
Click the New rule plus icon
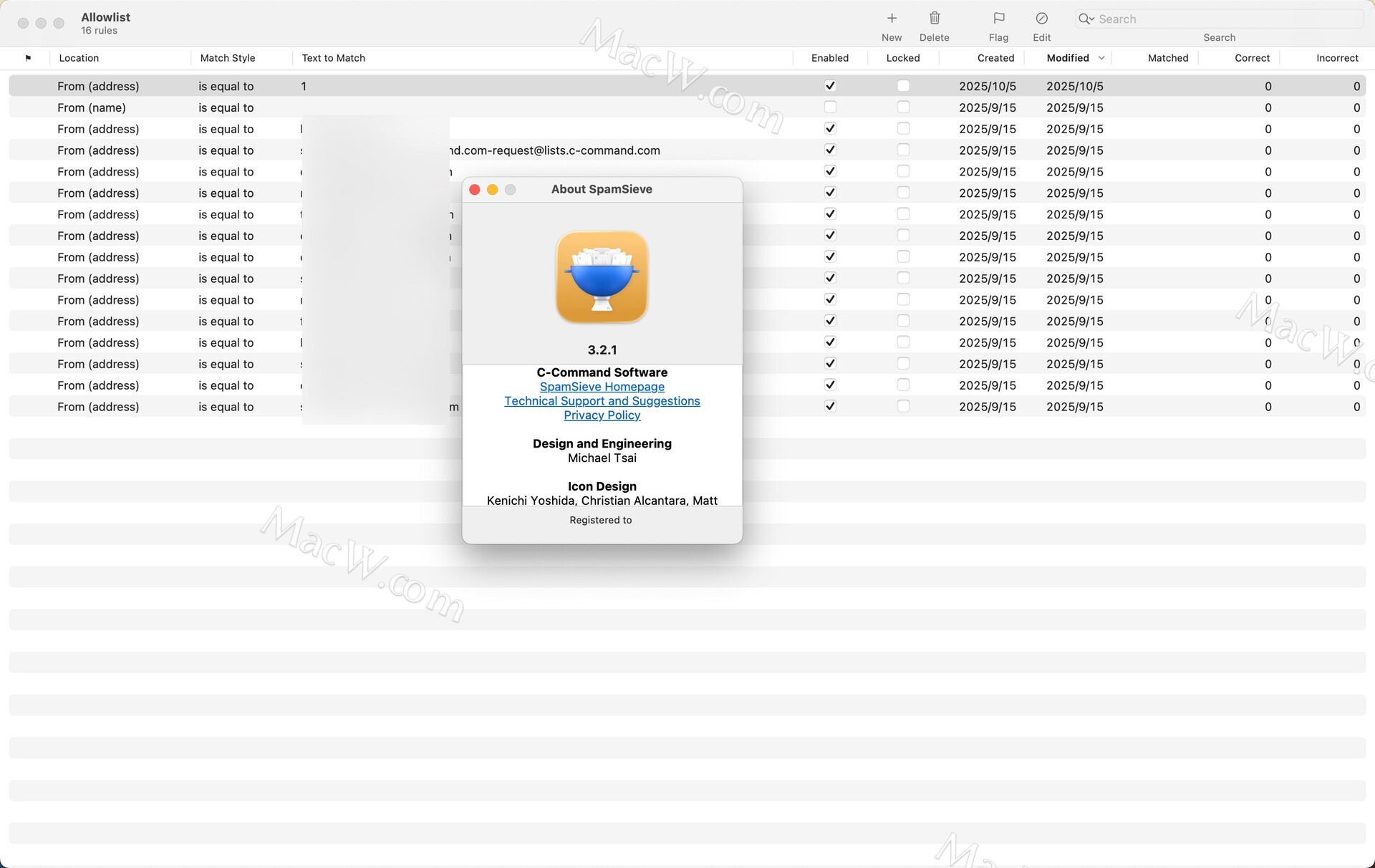[x=892, y=19]
